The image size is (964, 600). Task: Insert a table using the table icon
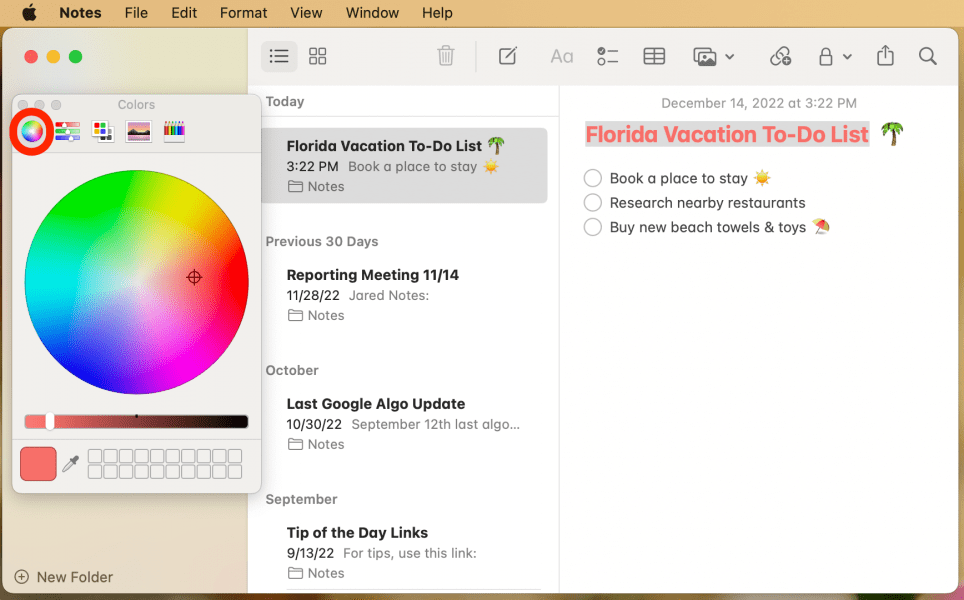(x=654, y=56)
